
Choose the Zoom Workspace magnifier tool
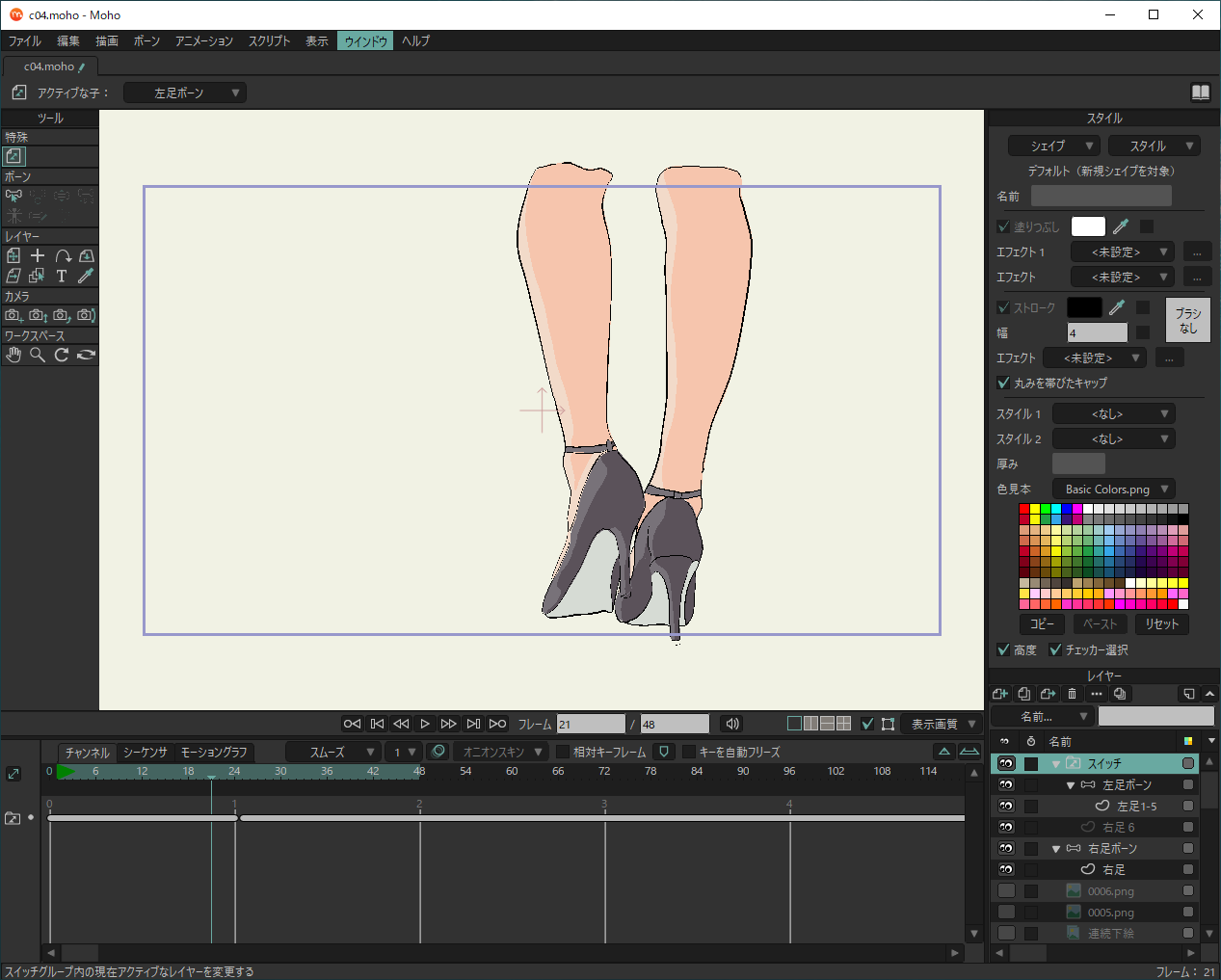(x=38, y=355)
